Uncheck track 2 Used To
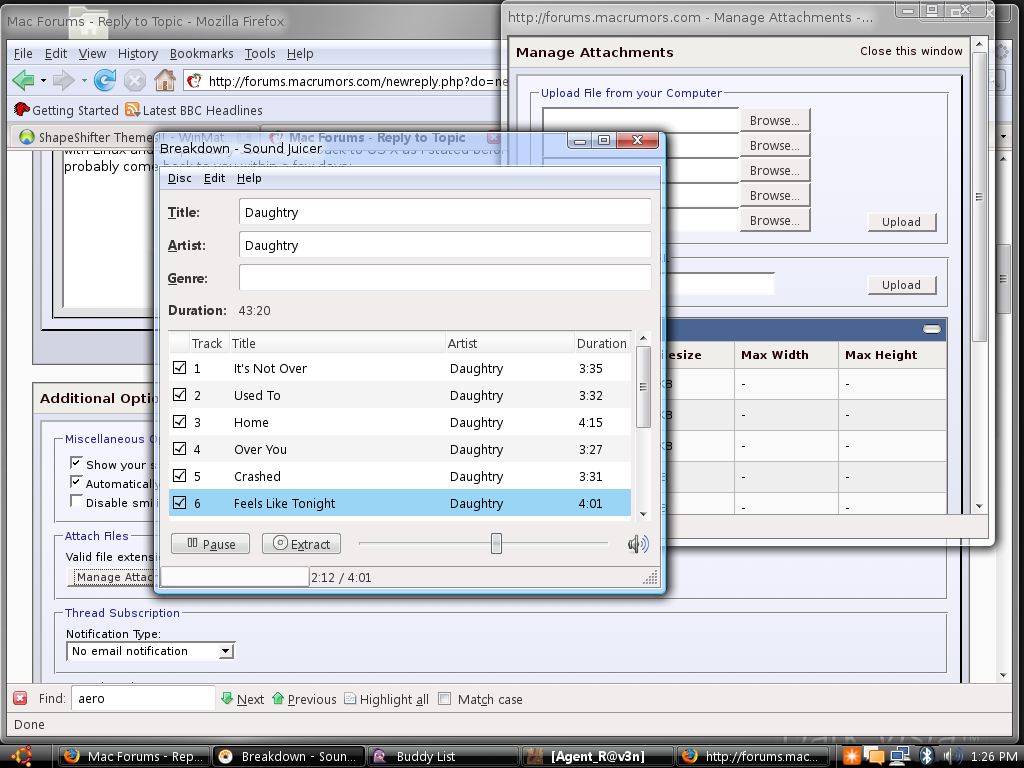This screenshot has width=1024, height=768. (180, 394)
